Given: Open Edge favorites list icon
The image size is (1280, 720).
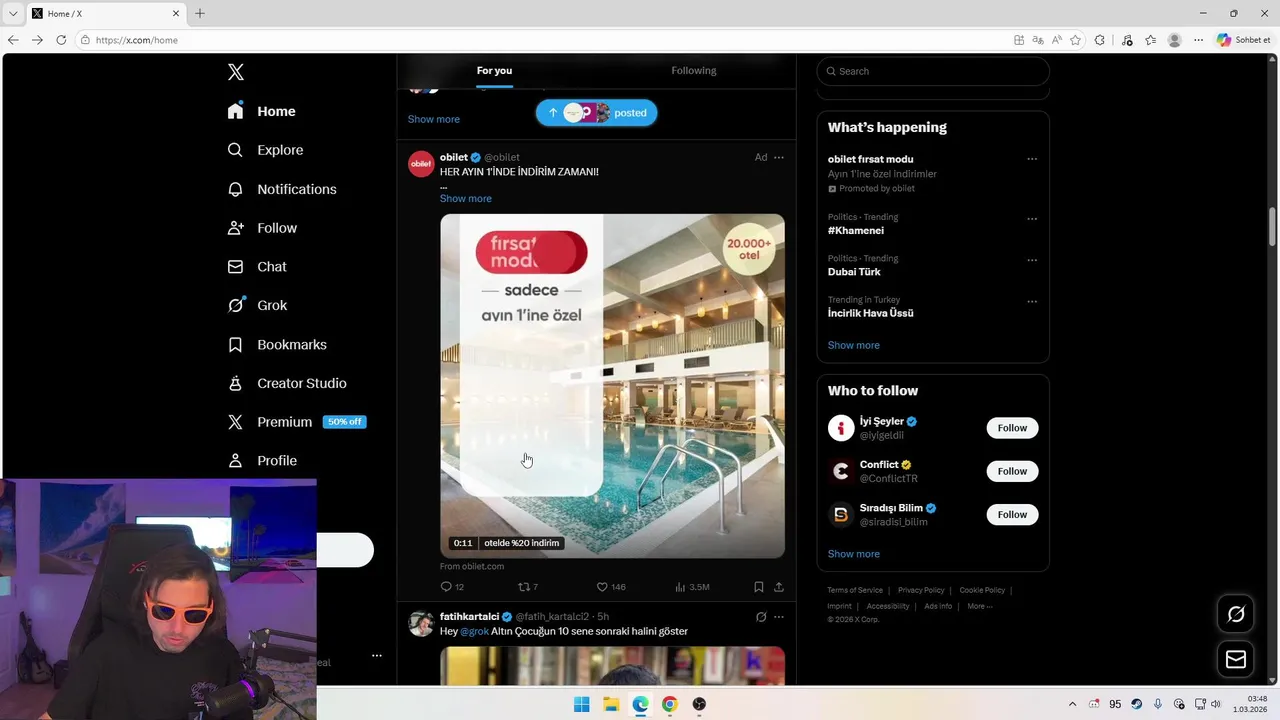Looking at the screenshot, I should (x=1151, y=40).
